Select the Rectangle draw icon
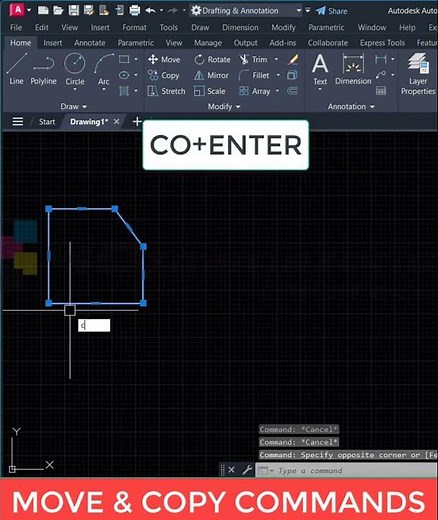The height and width of the screenshot is (520, 438). tap(124, 59)
